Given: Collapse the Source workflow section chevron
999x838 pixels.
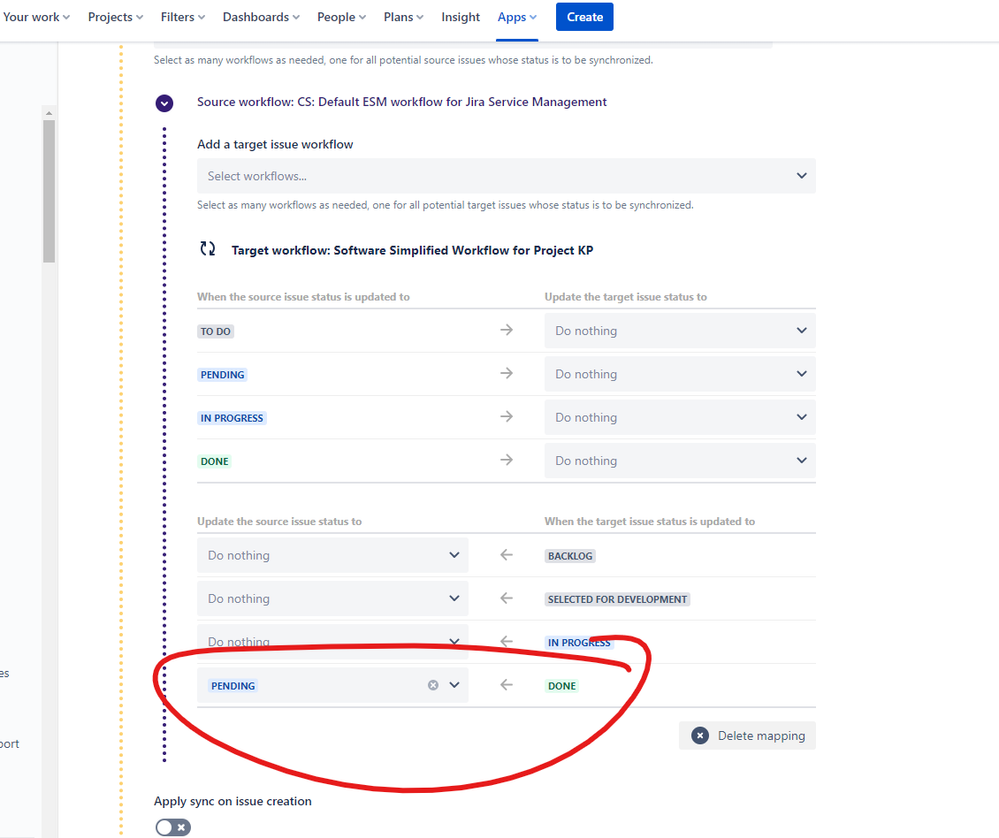Looking at the screenshot, I should [164, 103].
